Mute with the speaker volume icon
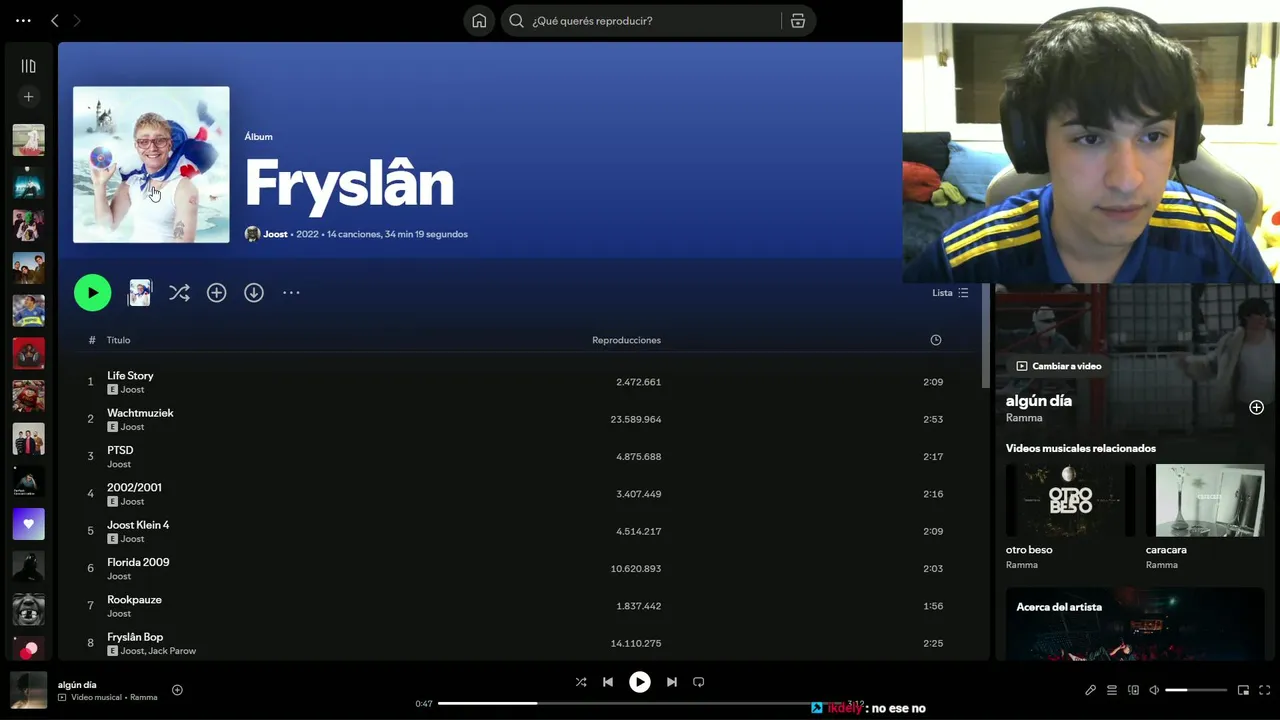 (x=1154, y=690)
